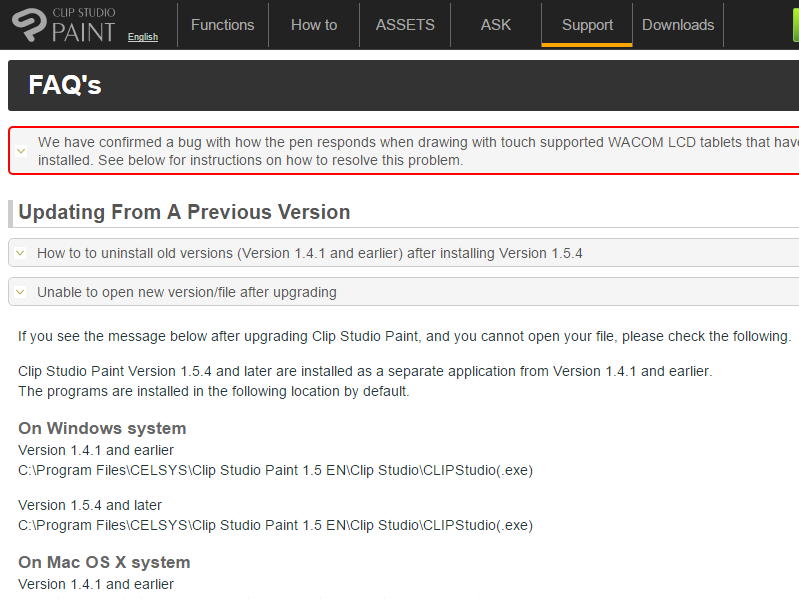This screenshot has width=799, height=599.
Task: Go to the How to section
Action: coord(314,24)
